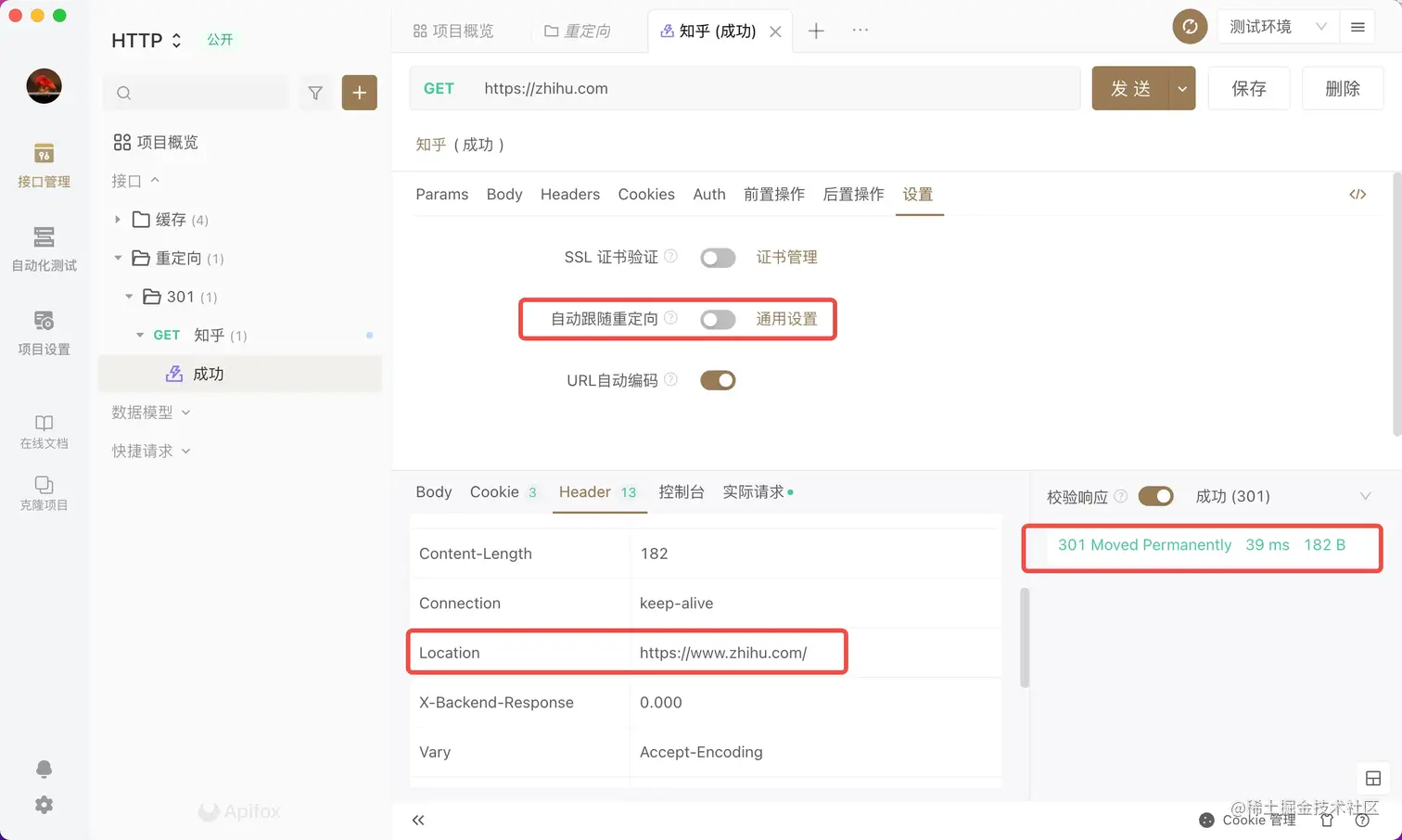Open the 成功 (301) response dropdown
Viewport: 1402px width, 840px height.
coord(1282,496)
